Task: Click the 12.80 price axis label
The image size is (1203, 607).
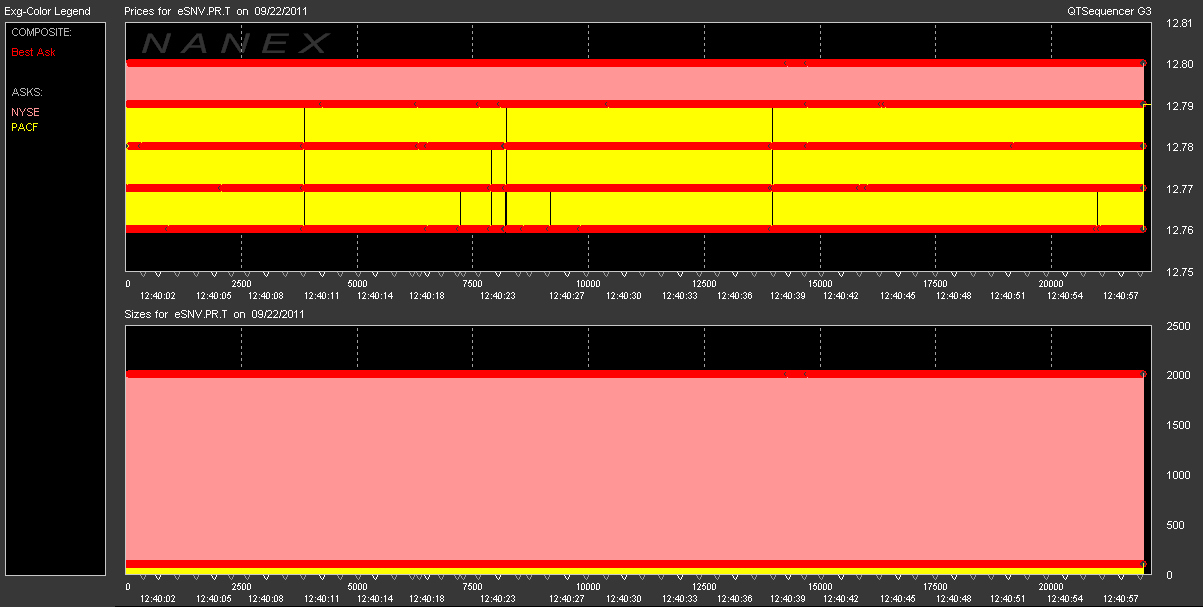Action: 1180,64
